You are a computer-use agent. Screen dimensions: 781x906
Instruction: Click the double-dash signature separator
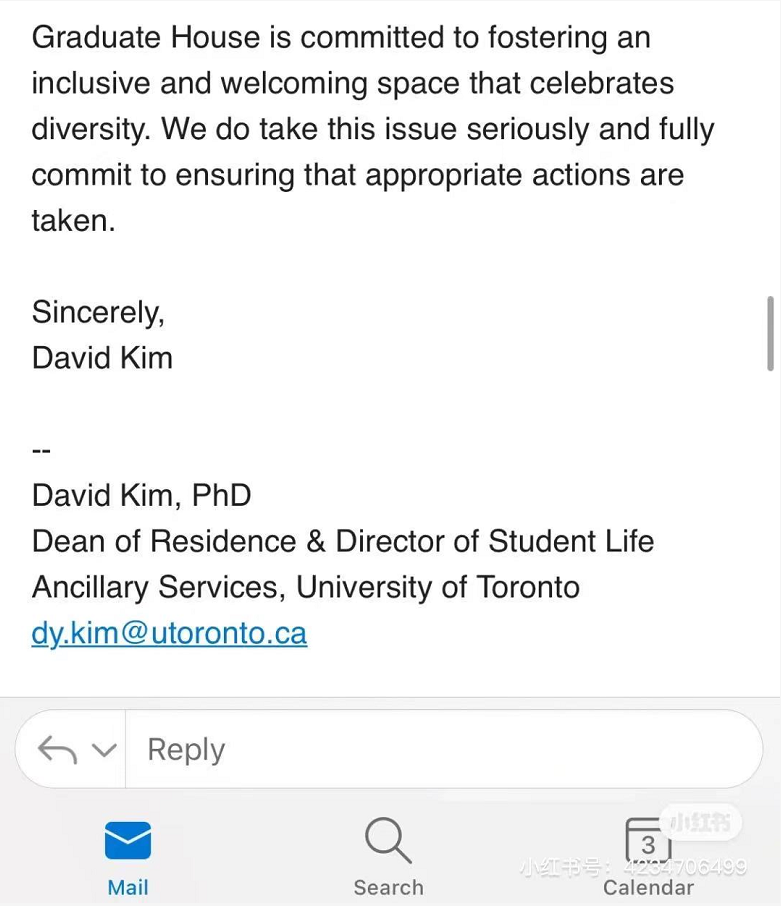point(41,450)
